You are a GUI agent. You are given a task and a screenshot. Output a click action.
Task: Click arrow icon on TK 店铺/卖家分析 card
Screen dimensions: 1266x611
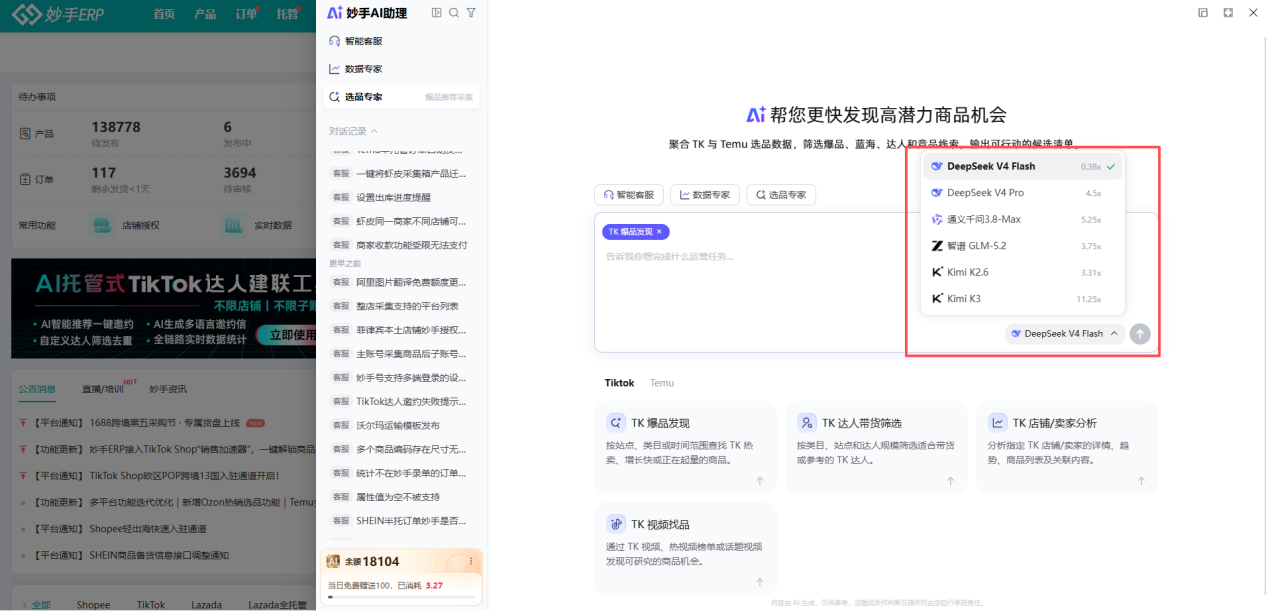1141,481
